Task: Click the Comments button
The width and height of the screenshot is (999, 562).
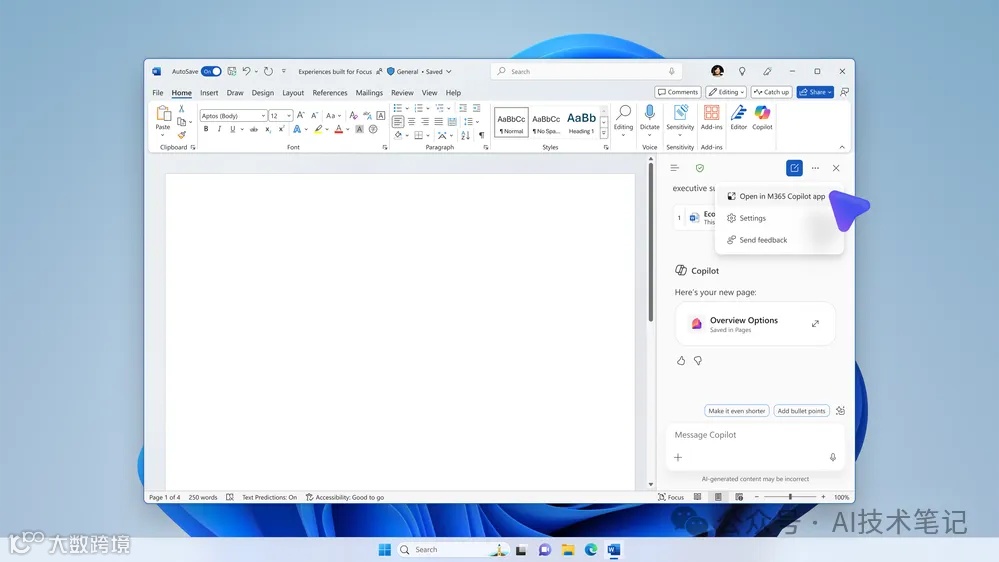Action: coord(678,92)
